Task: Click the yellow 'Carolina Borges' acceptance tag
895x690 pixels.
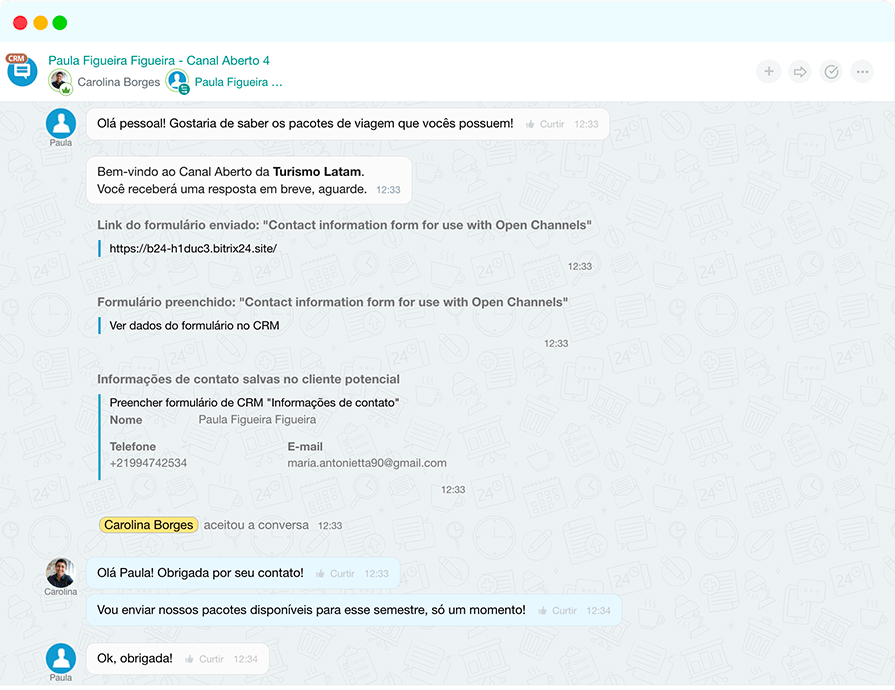Action: 148,524
